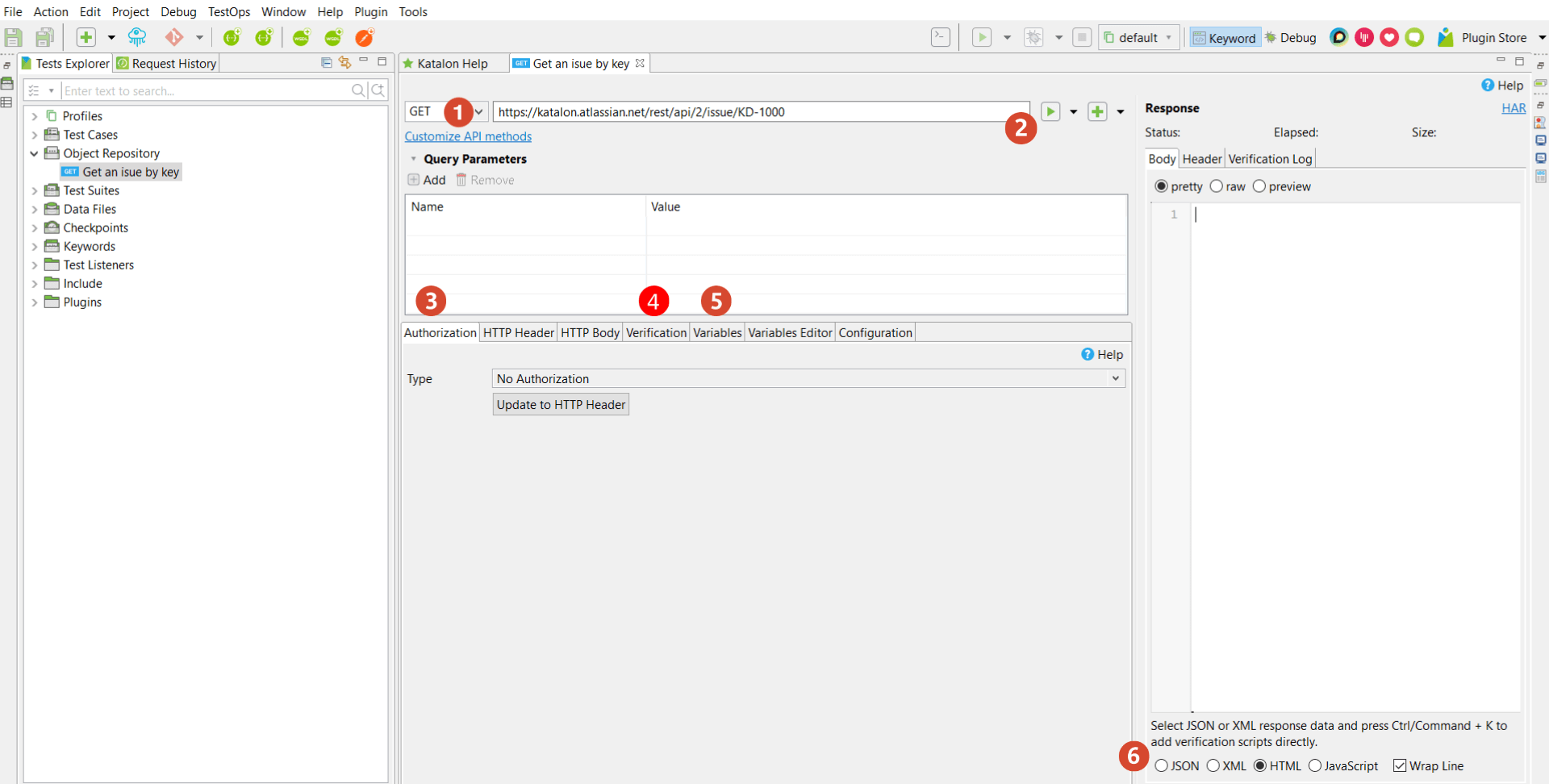Click the Debug bug icon in the toolbar
The height and width of the screenshot is (784, 1549).
click(1033, 37)
